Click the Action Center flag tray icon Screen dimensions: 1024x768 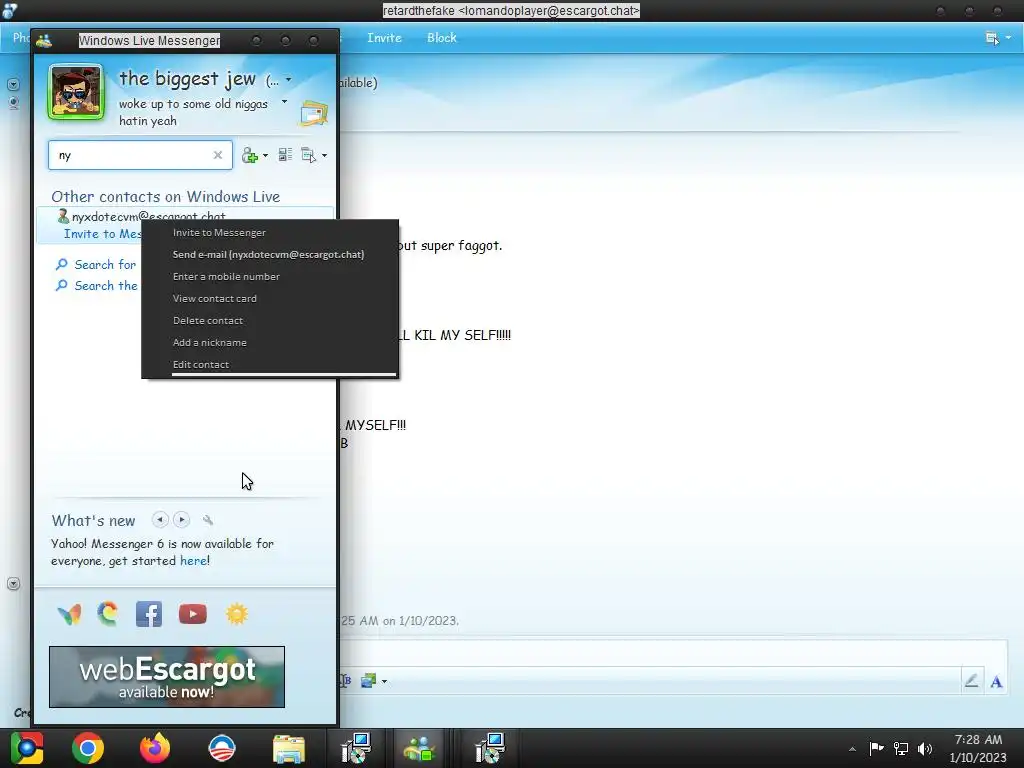[876, 748]
